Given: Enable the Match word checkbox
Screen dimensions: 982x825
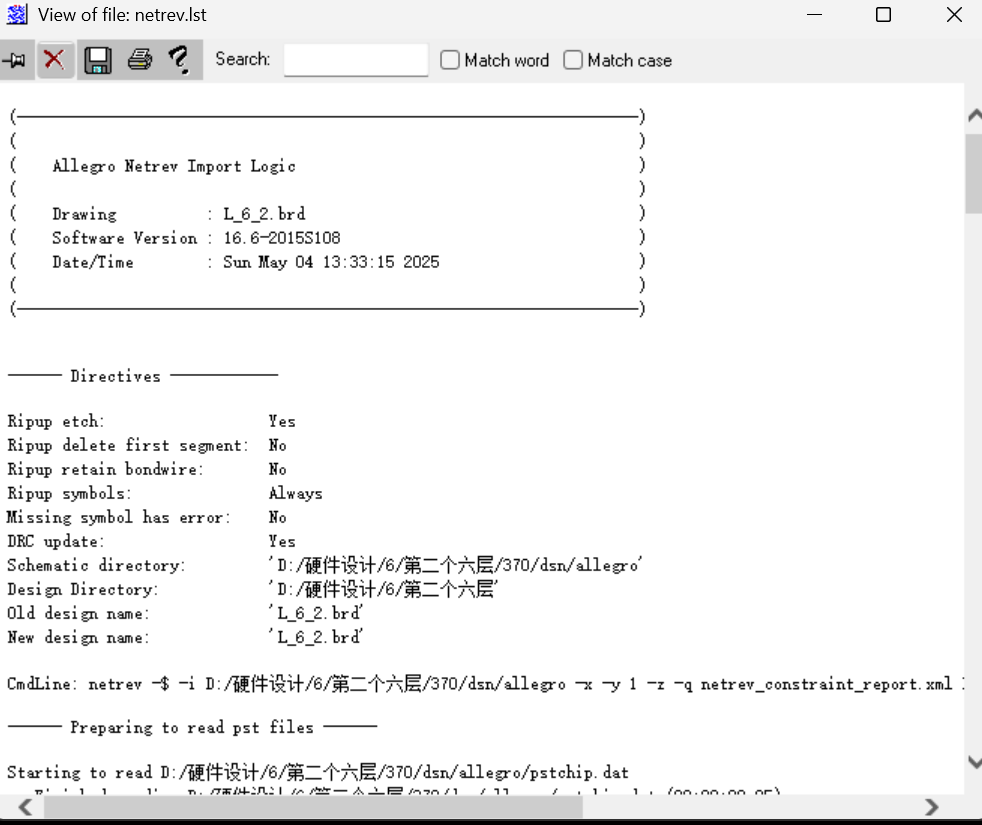Looking at the screenshot, I should point(450,60).
